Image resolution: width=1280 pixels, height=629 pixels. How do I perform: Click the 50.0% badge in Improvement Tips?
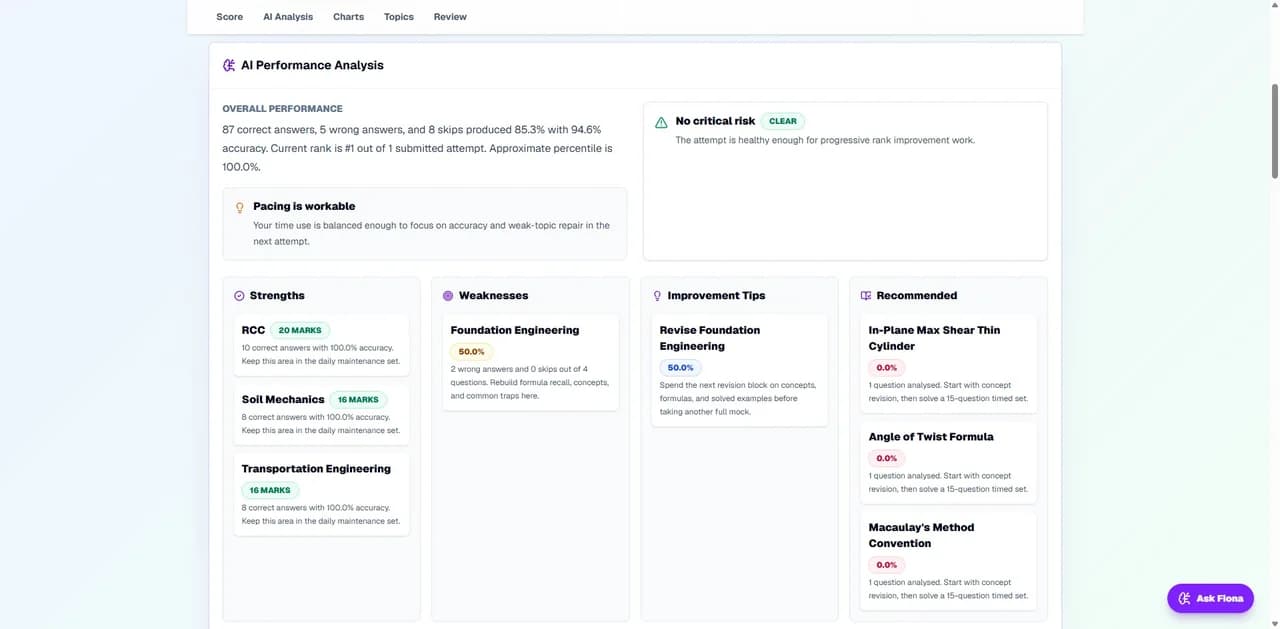pos(680,368)
